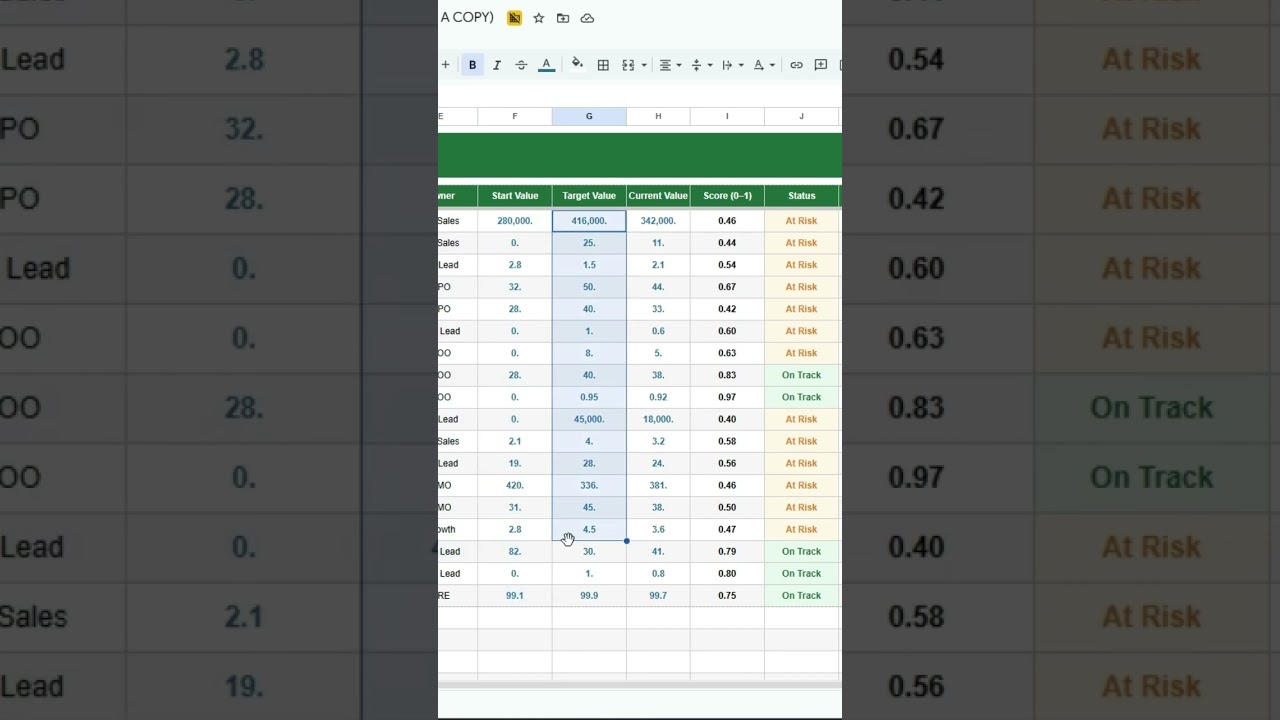Select current value cell 0.92
Viewport: 1280px width, 720px height.
tap(658, 397)
